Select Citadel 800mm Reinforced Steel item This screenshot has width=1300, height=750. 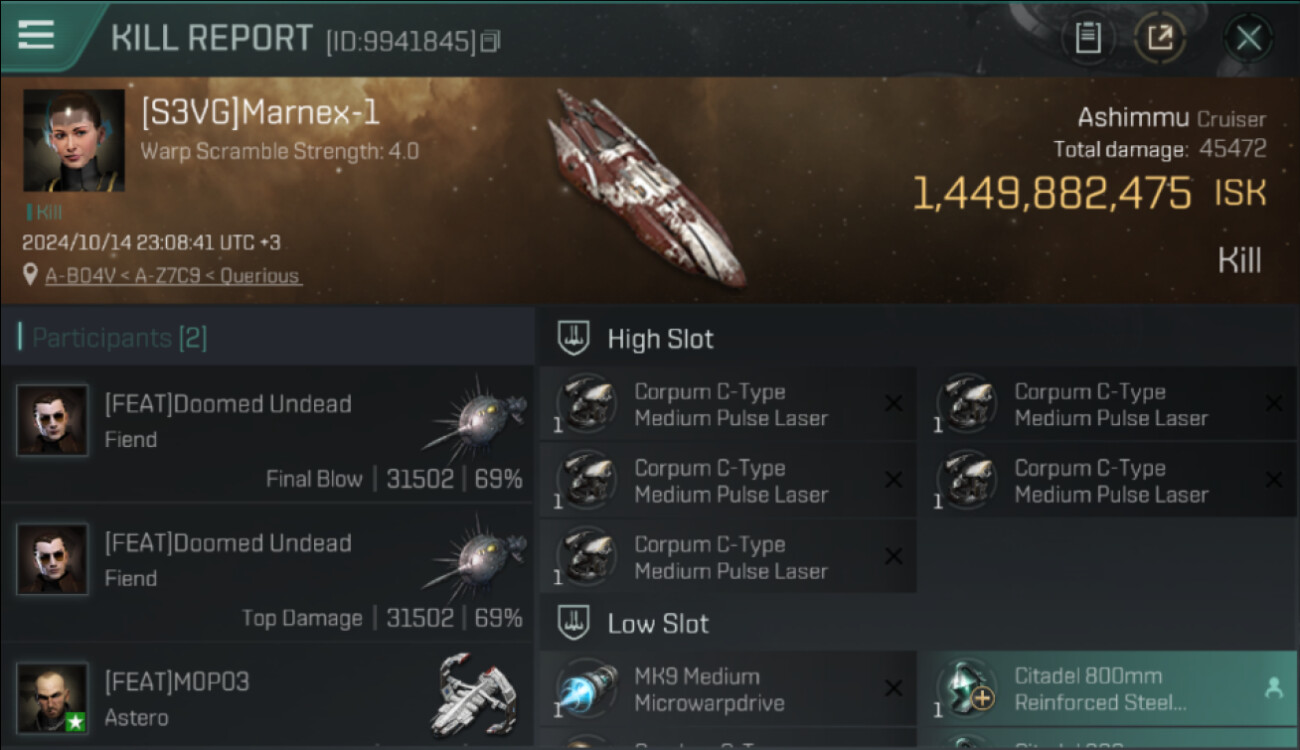1108,689
